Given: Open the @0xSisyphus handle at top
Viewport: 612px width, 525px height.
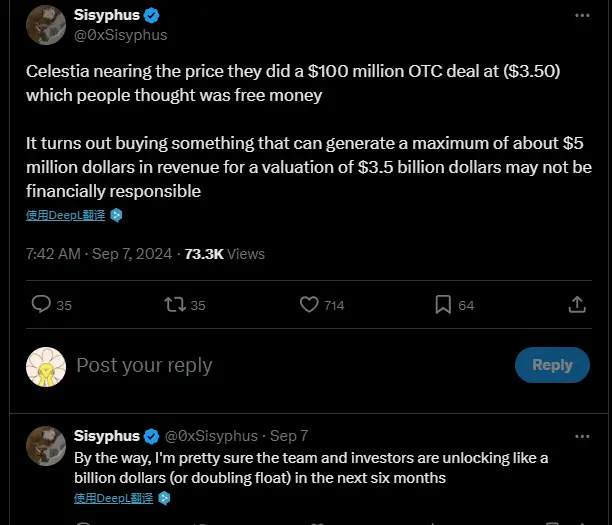Looking at the screenshot, I should [x=120, y=35].
